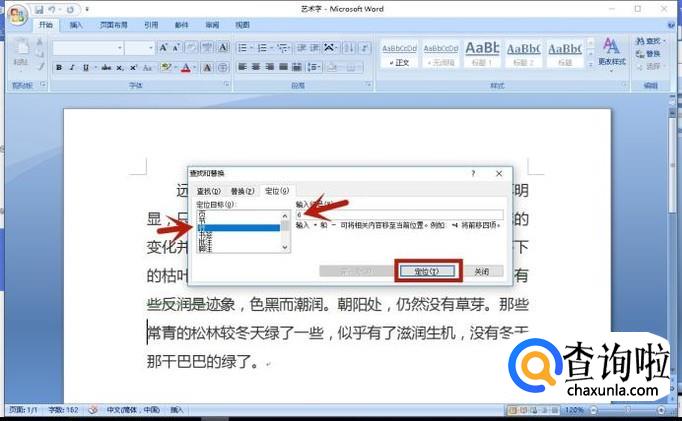Switch to 替换 tab in dialog
This screenshot has height=421, width=682.
coord(242,191)
